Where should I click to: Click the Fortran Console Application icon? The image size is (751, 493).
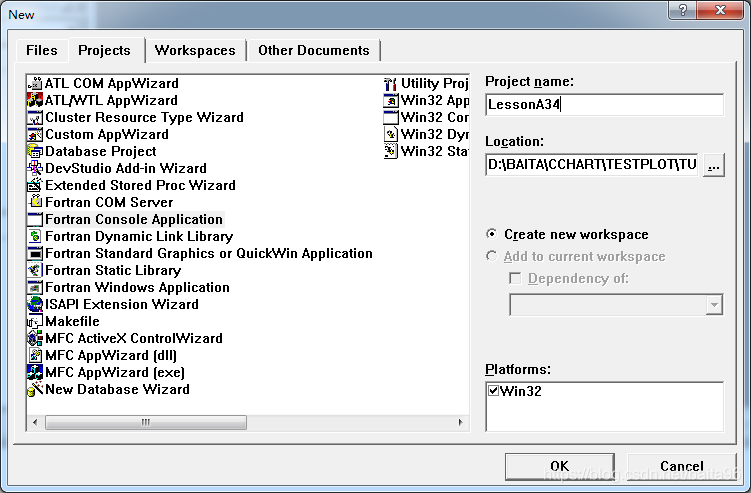click(35, 219)
